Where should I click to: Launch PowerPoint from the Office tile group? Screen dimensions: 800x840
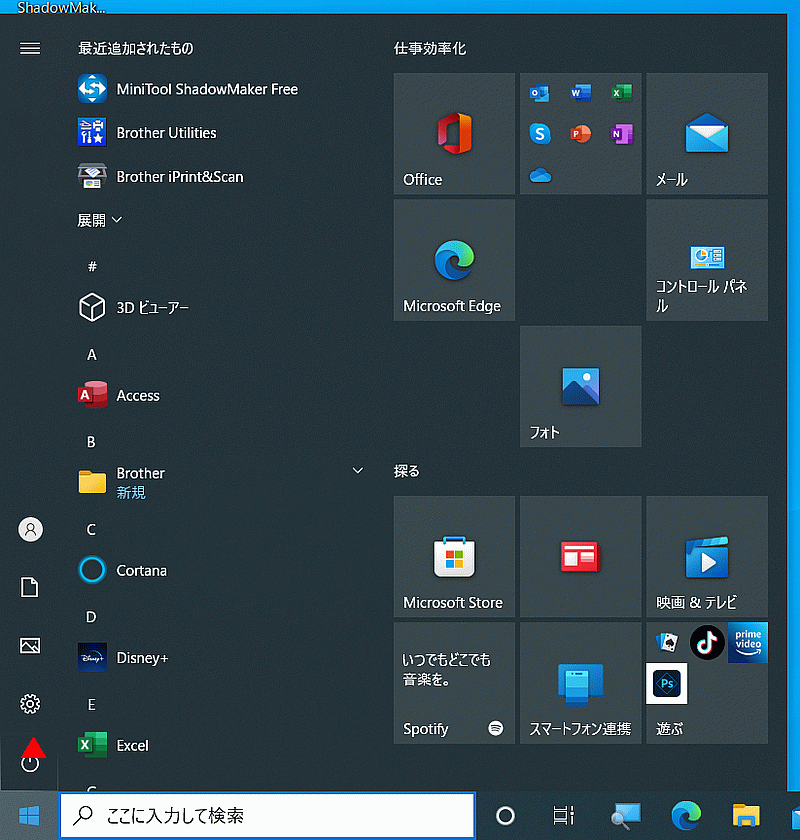(581, 133)
